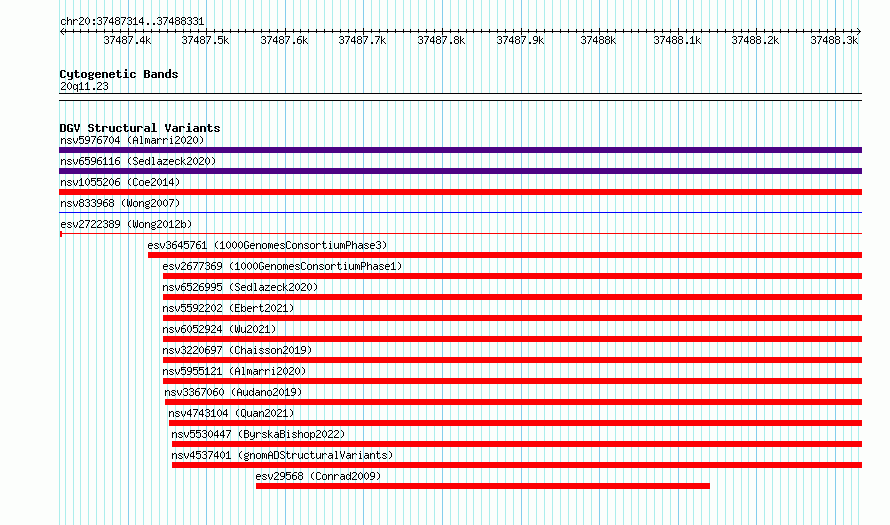Select the purple bar under nsv5976704
The height and width of the screenshot is (525, 890).
pyautogui.click(x=460, y=150)
